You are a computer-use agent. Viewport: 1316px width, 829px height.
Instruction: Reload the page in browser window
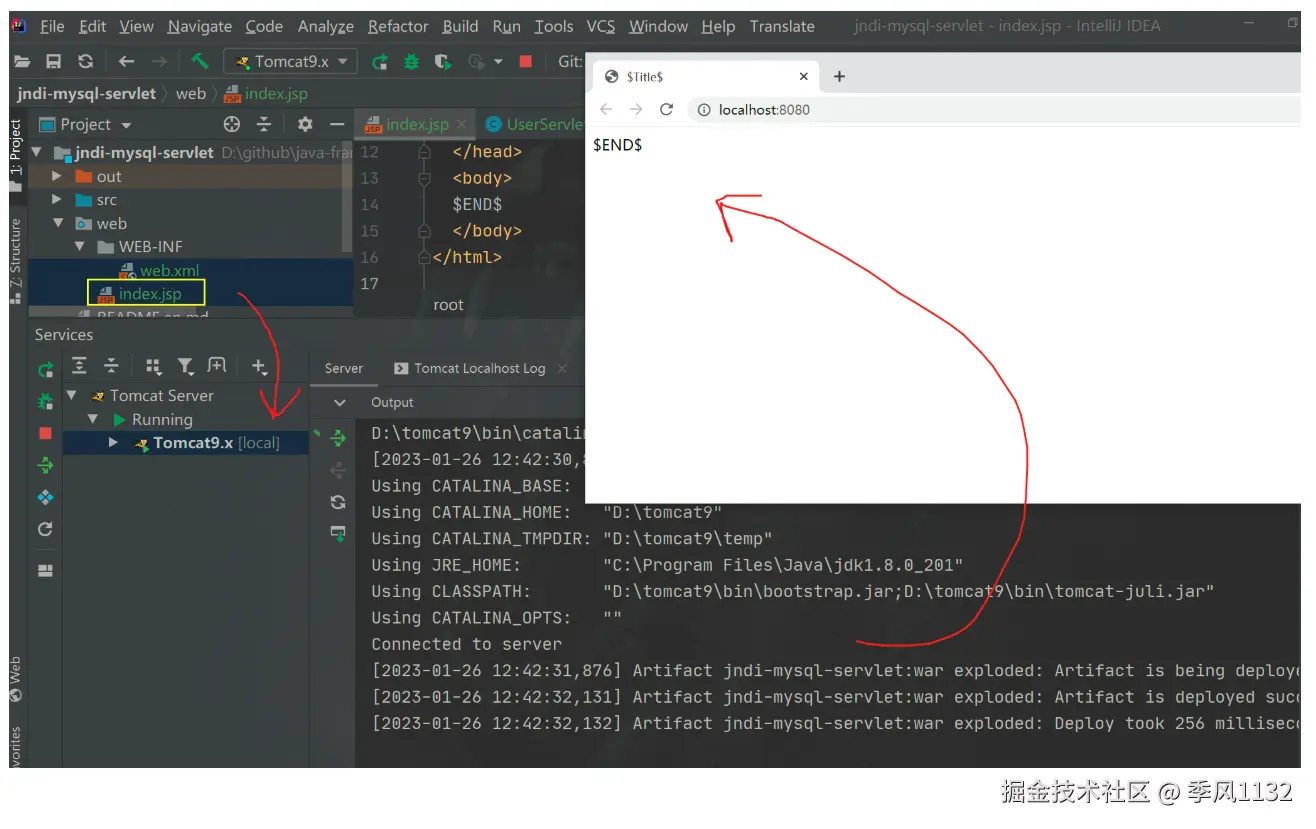point(667,109)
